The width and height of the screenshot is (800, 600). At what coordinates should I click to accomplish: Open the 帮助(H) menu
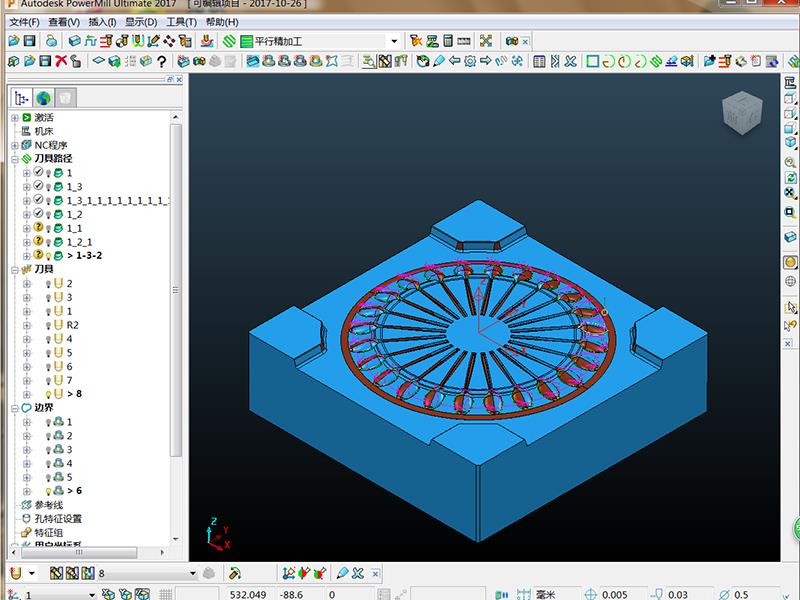[x=222, y=22]
